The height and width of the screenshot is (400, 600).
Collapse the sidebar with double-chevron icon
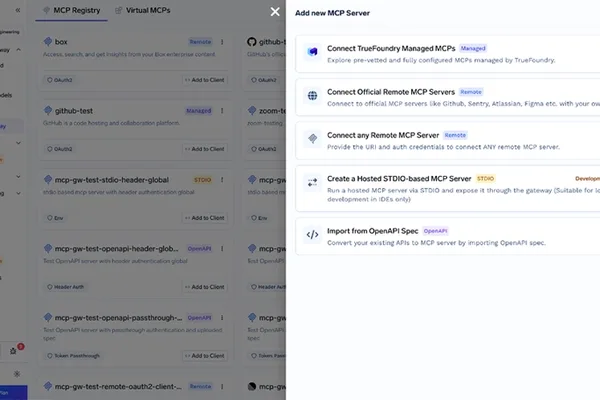tap(18, 10)
